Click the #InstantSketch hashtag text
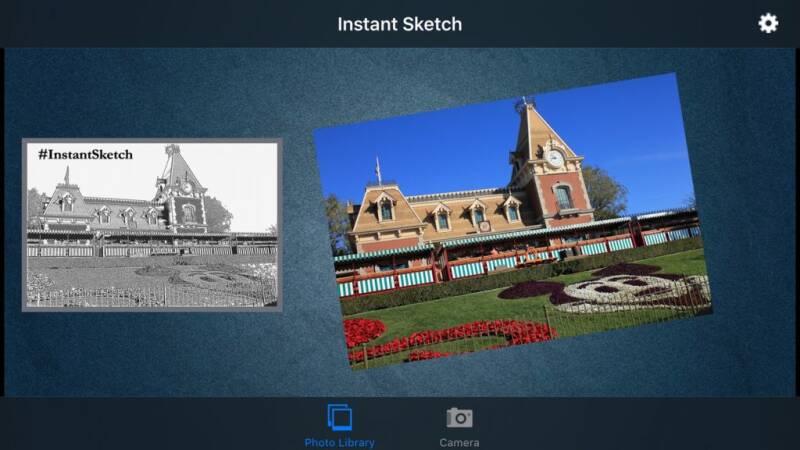Viewport: 800px width, 450px height. [85, 154]
